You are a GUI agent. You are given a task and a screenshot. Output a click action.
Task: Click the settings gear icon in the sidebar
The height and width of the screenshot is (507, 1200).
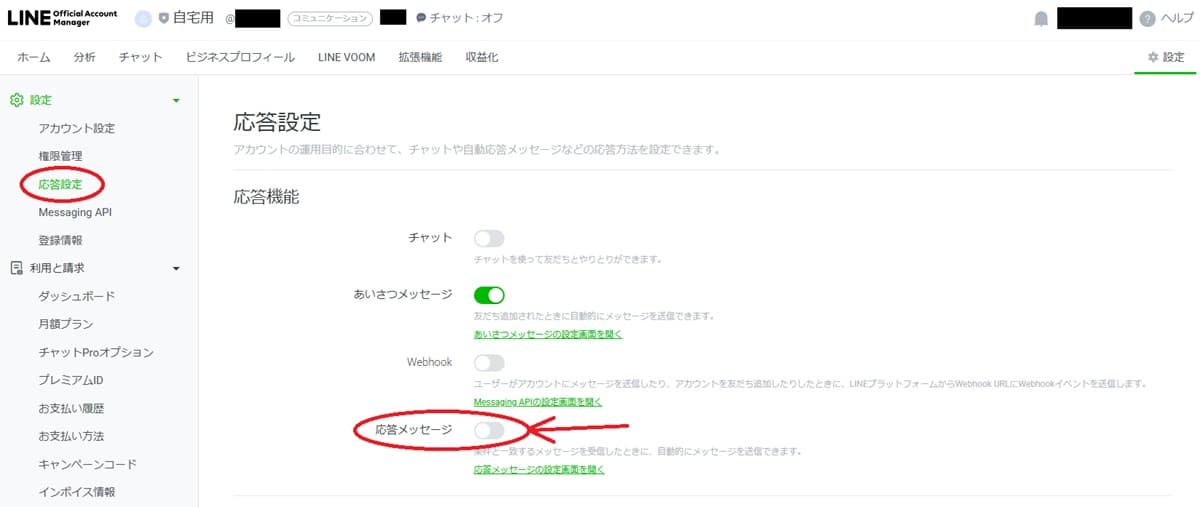(16, 100)
